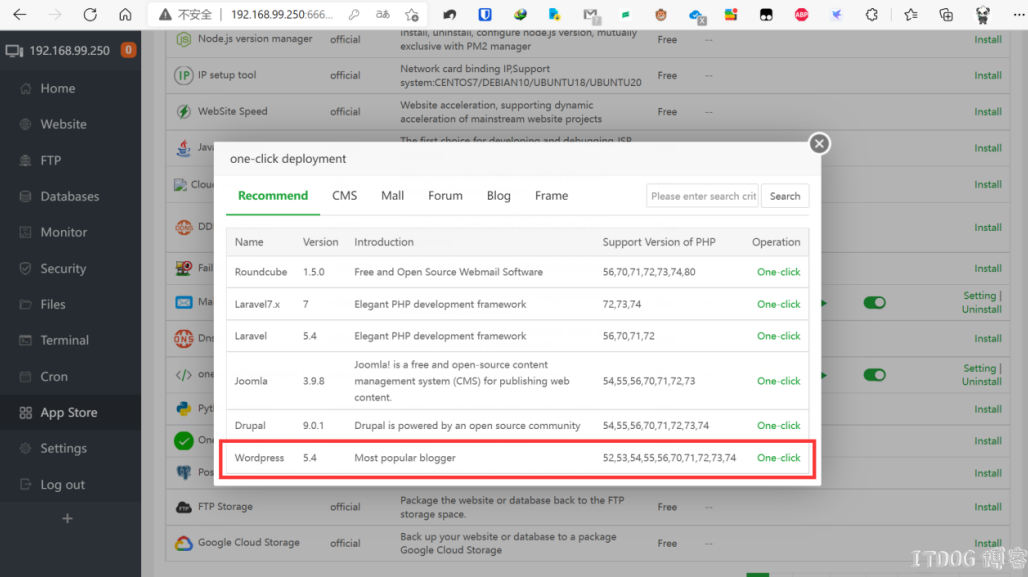Screen dimensions: 1028x577
Task: Click the Search button in deployment dialog
Action: click(785, 196)
